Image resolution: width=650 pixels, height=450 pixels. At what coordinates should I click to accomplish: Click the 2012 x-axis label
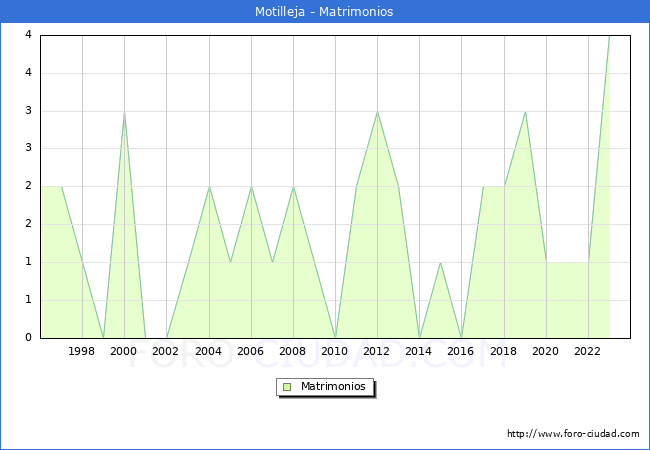pos(377,351)
